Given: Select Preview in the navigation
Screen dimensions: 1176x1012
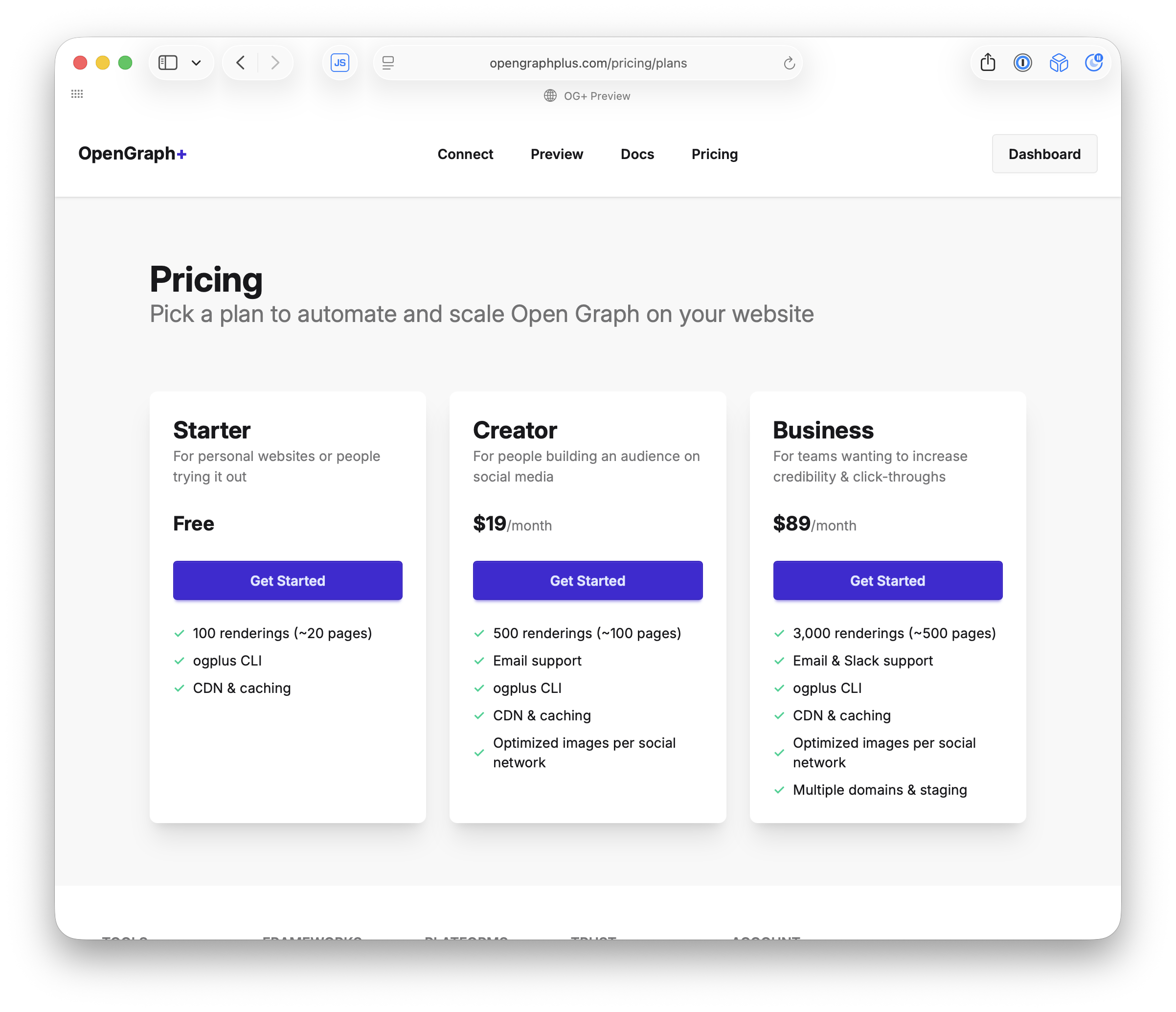Looking at the screenshot, I should pos(557,154).
